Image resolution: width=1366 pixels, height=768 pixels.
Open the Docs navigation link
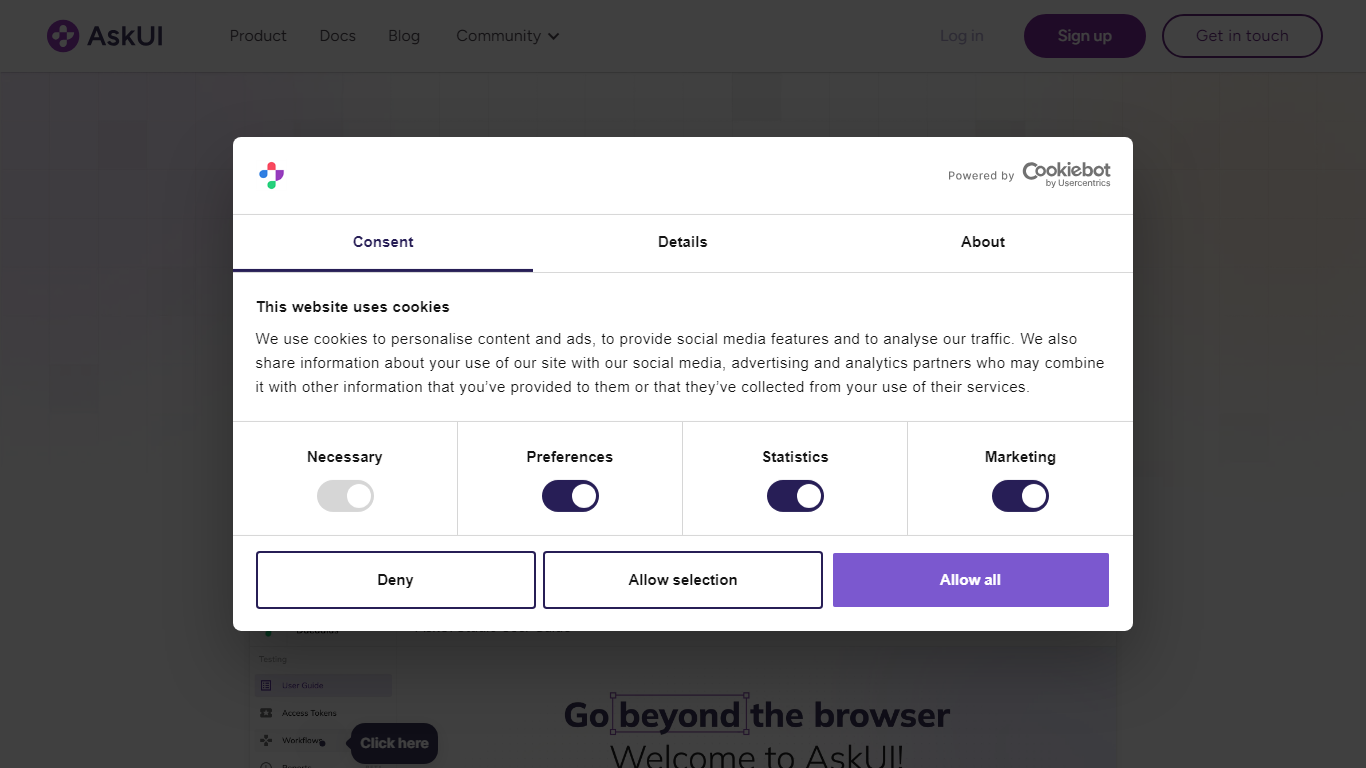(x=338, y=36)
